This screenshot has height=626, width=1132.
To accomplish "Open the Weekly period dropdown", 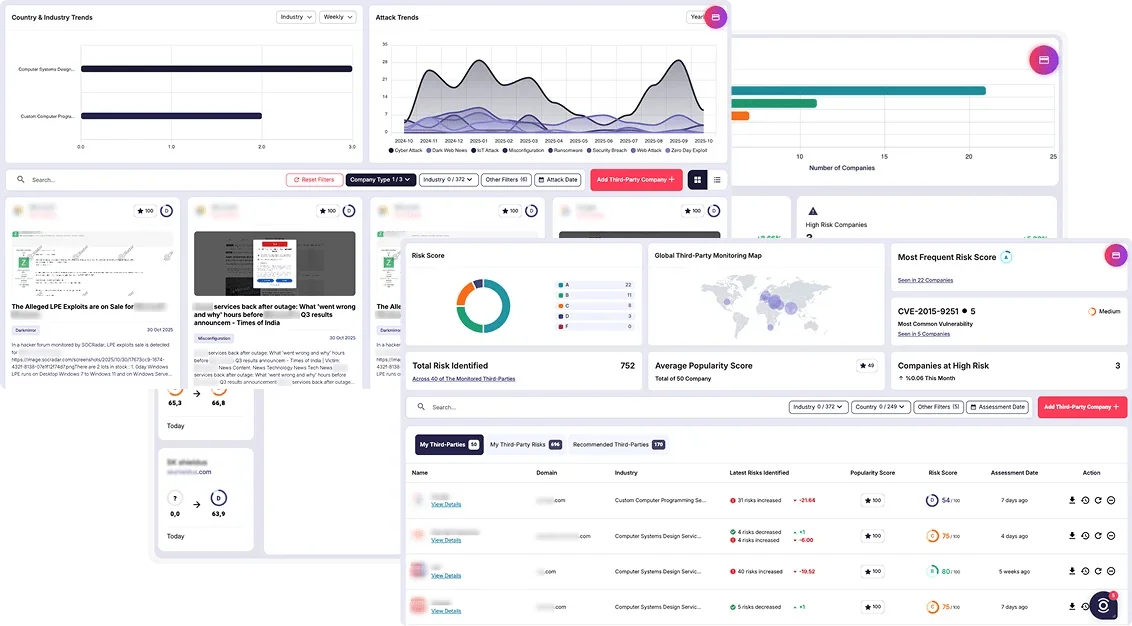I will 338,17.
